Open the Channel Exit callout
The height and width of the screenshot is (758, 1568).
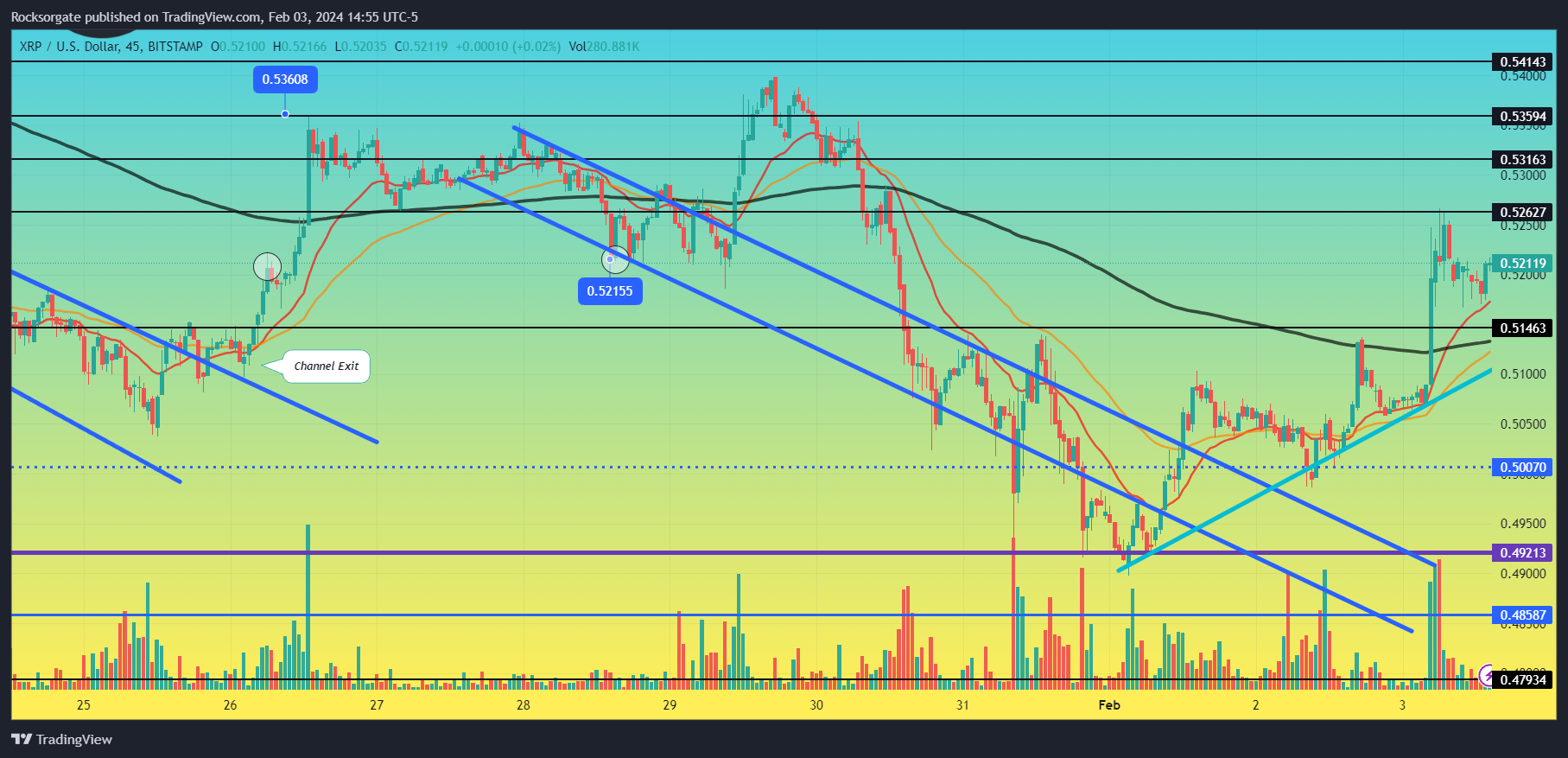326,366
